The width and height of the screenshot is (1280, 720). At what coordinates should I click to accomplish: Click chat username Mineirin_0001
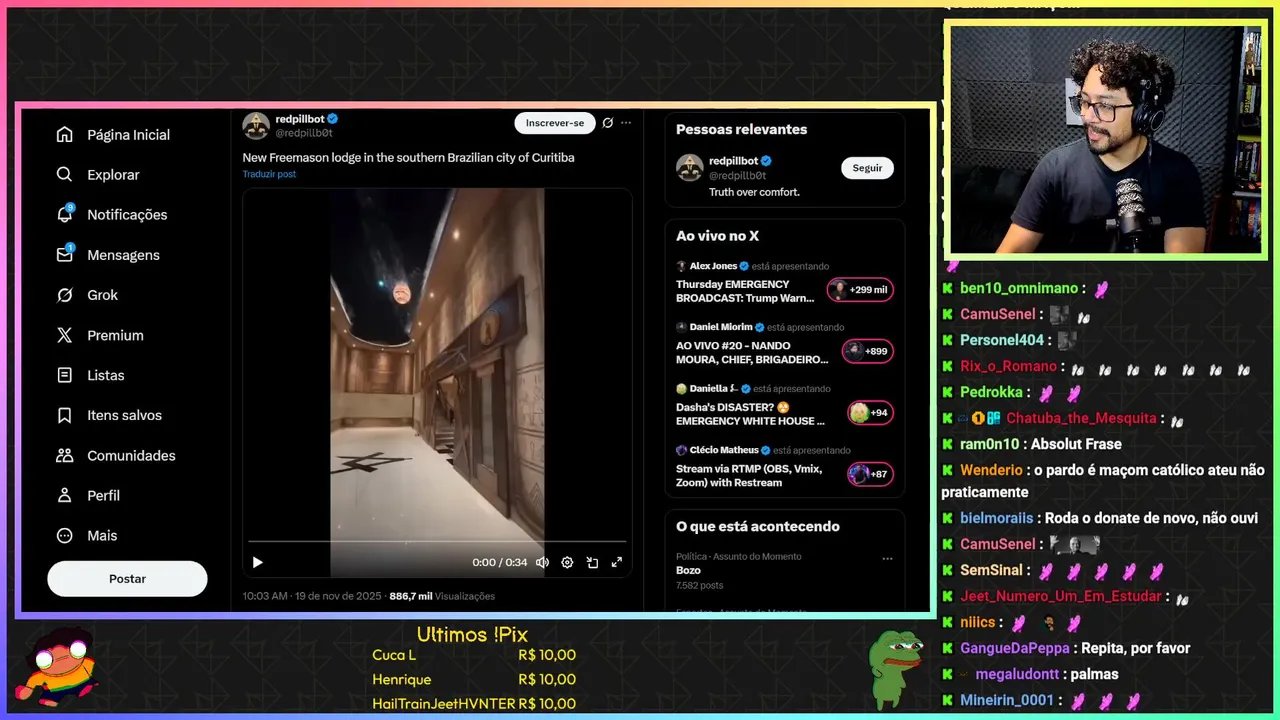point(1007,700)
